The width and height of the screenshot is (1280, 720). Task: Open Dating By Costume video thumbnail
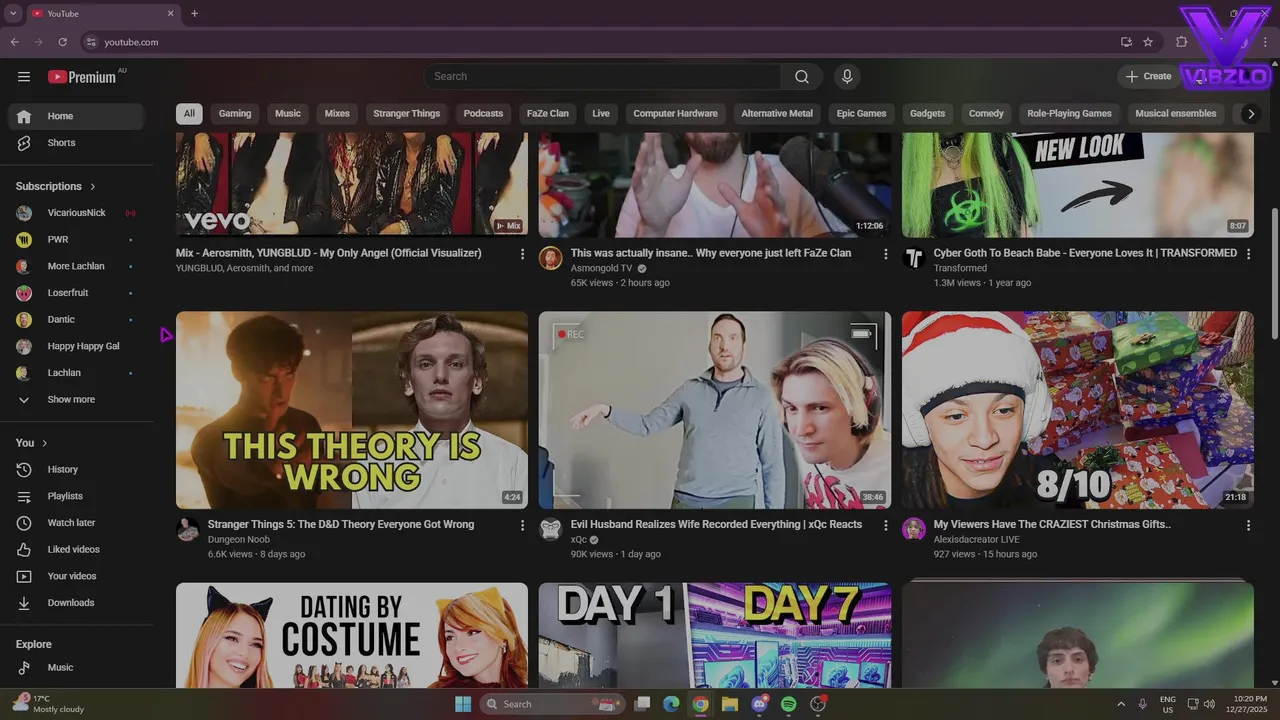pyautogui.click(x=352, y=635)
